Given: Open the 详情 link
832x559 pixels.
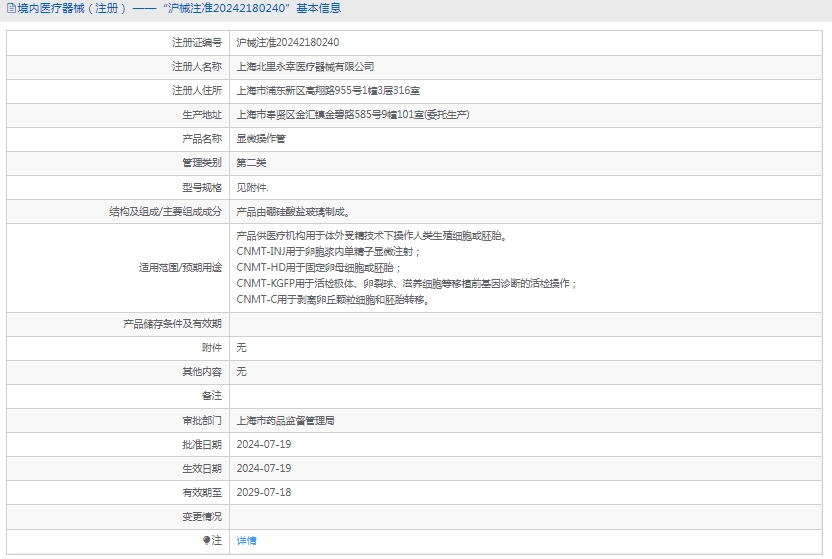Looking at the screenshot, I should [x=246, y=541].
